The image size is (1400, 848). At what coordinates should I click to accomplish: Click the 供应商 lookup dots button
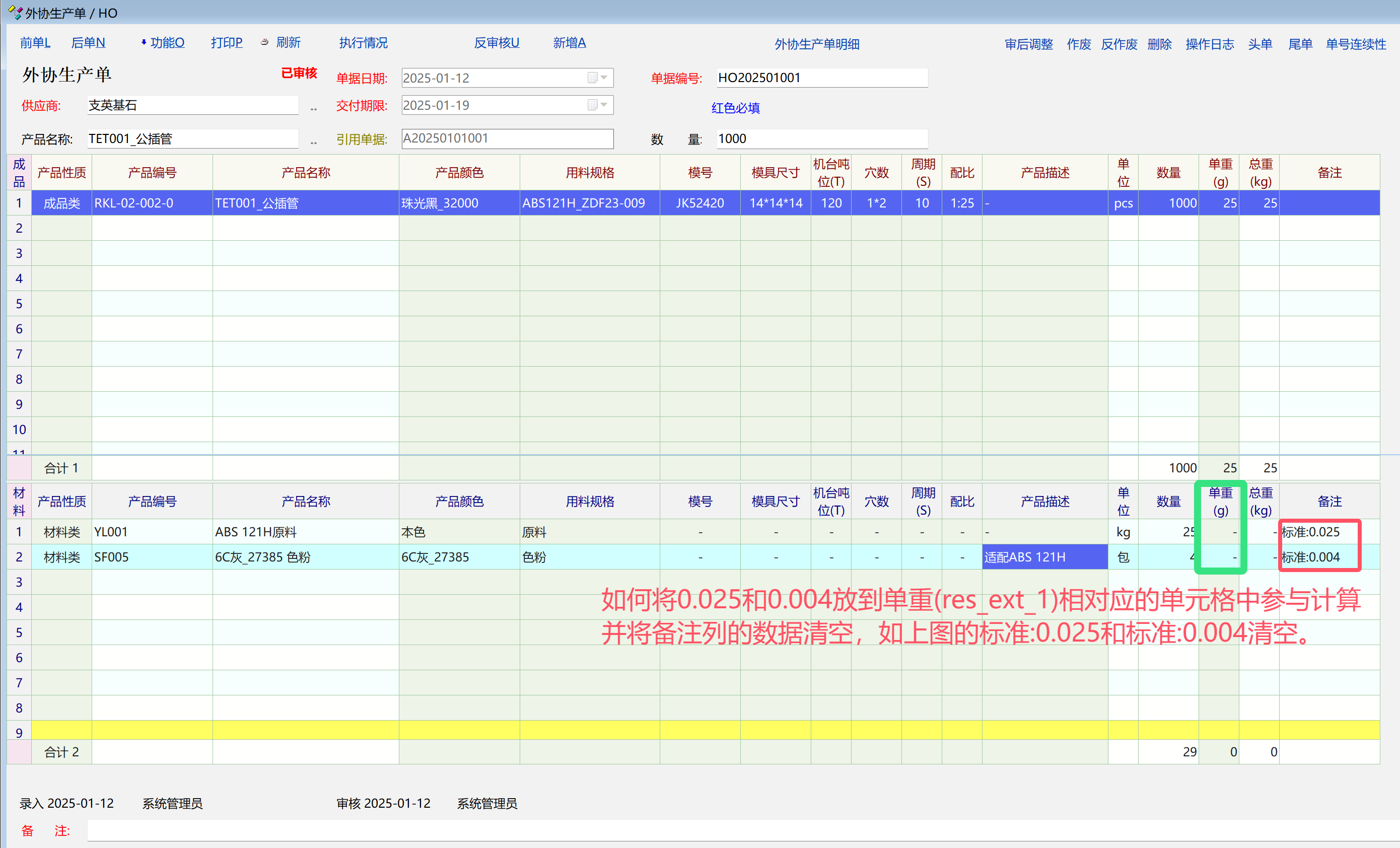tap(314, 108)
